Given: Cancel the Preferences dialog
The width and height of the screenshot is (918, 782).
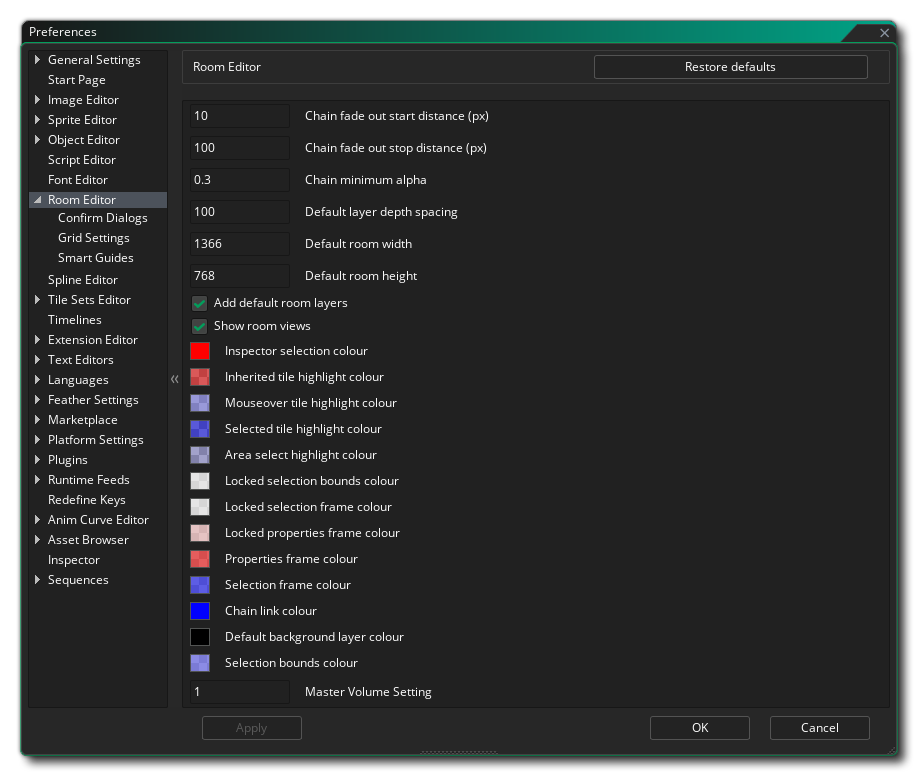Looking at the screenshot, I should (x=820, y=728).
